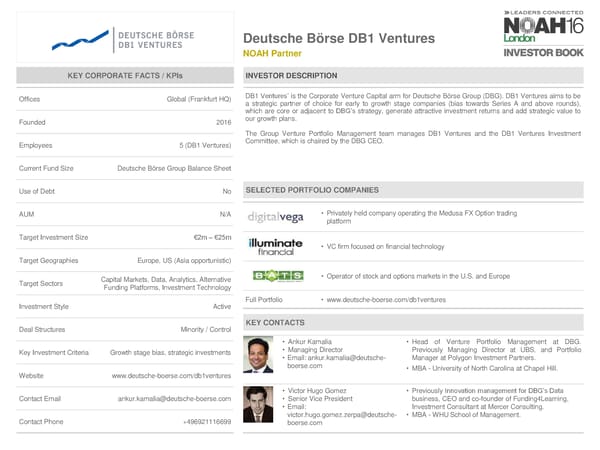Select the SELECTED PORTFOLIO COMPANIES header

(311, 189)
